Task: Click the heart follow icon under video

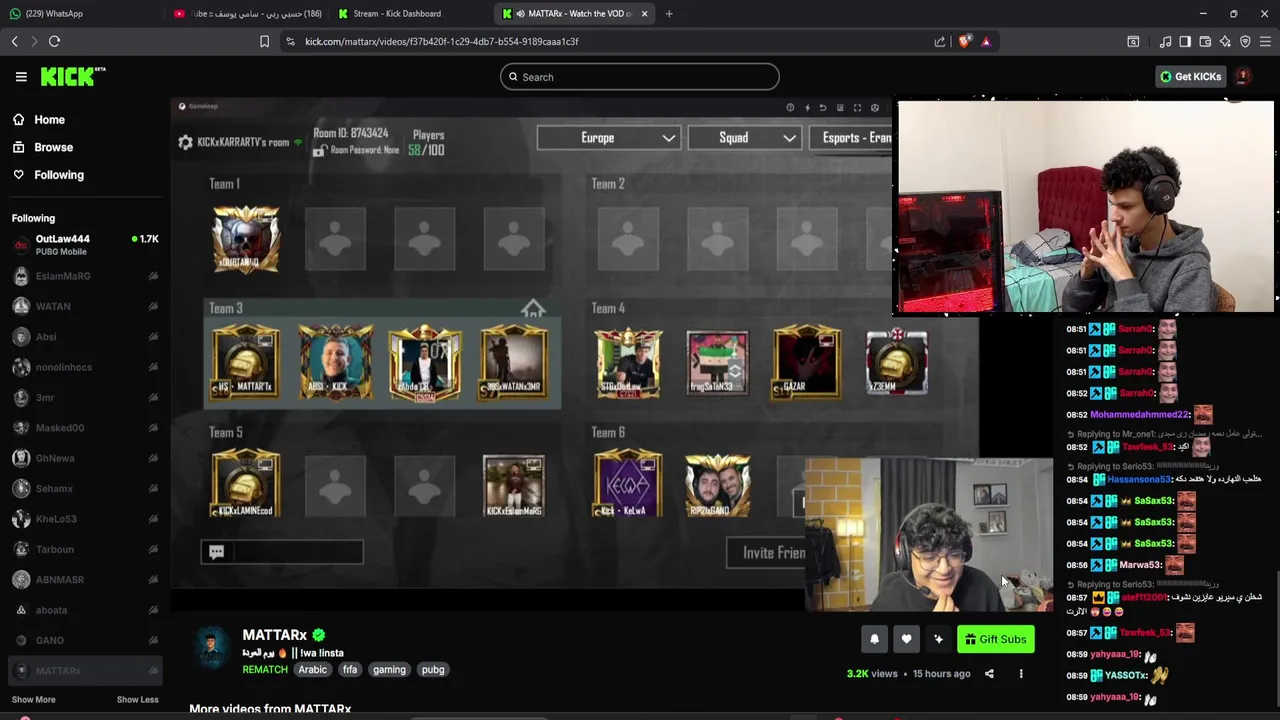Action: [906, 639]
